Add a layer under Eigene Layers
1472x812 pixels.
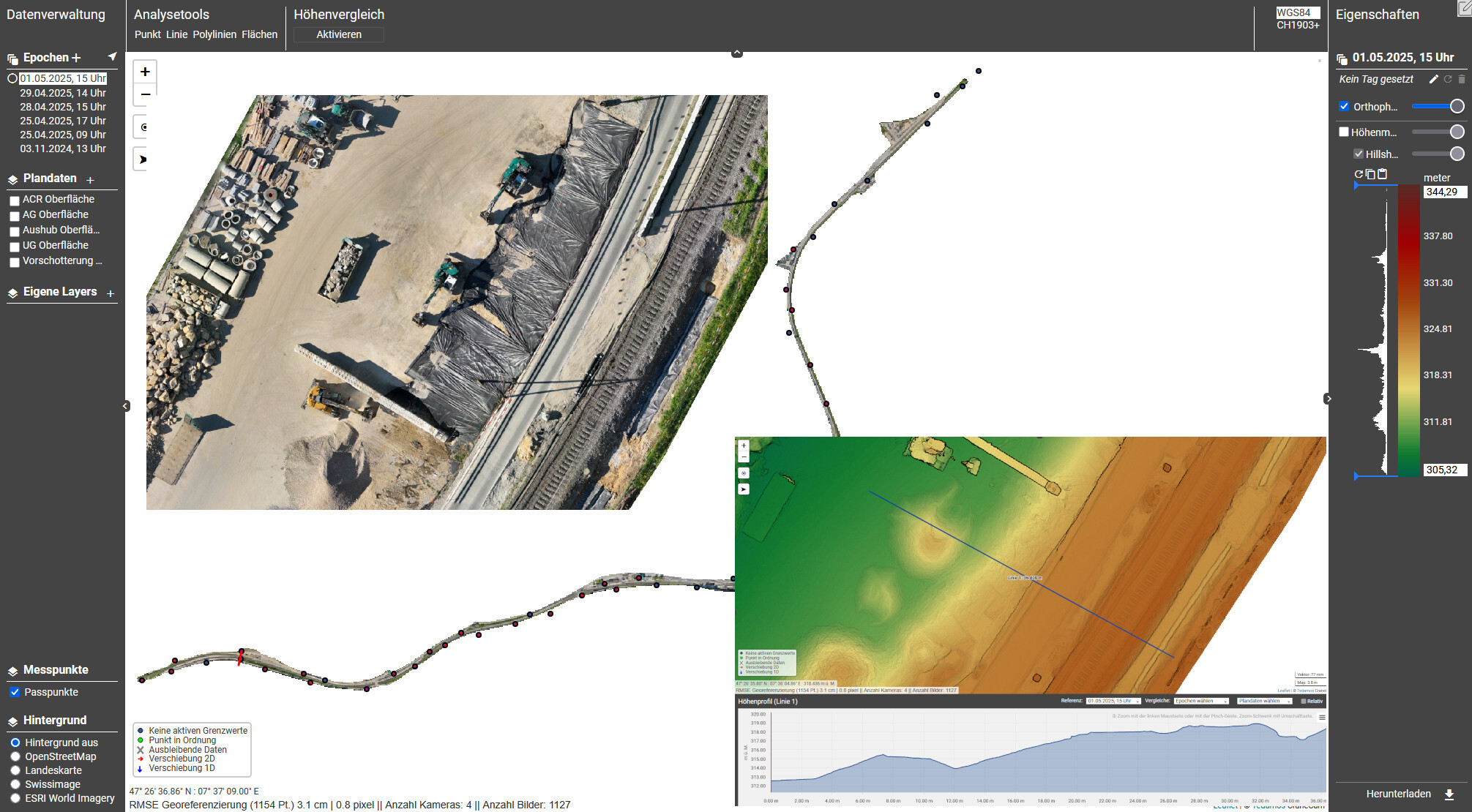pyautogui.click(x=111, y=293)
